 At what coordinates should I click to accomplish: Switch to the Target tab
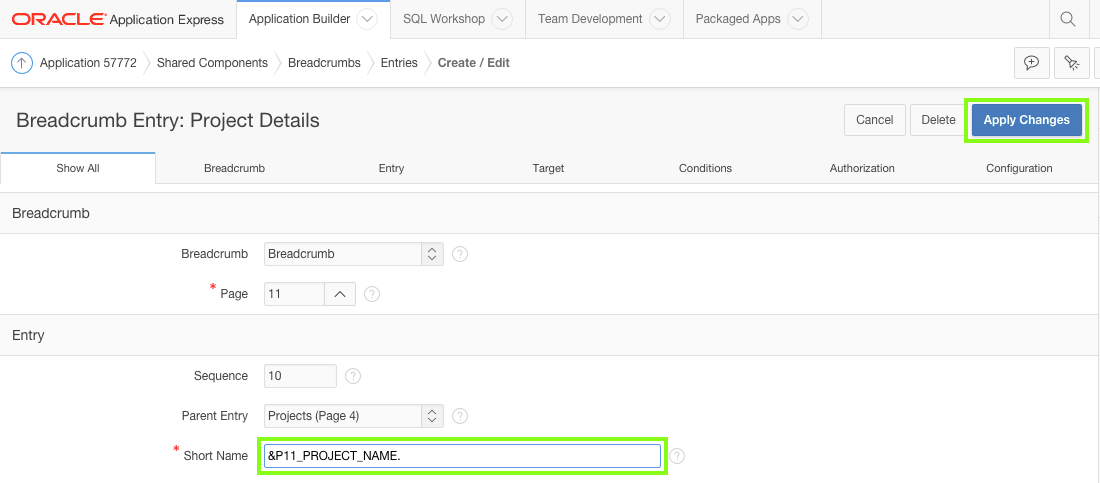pos(548,168)
